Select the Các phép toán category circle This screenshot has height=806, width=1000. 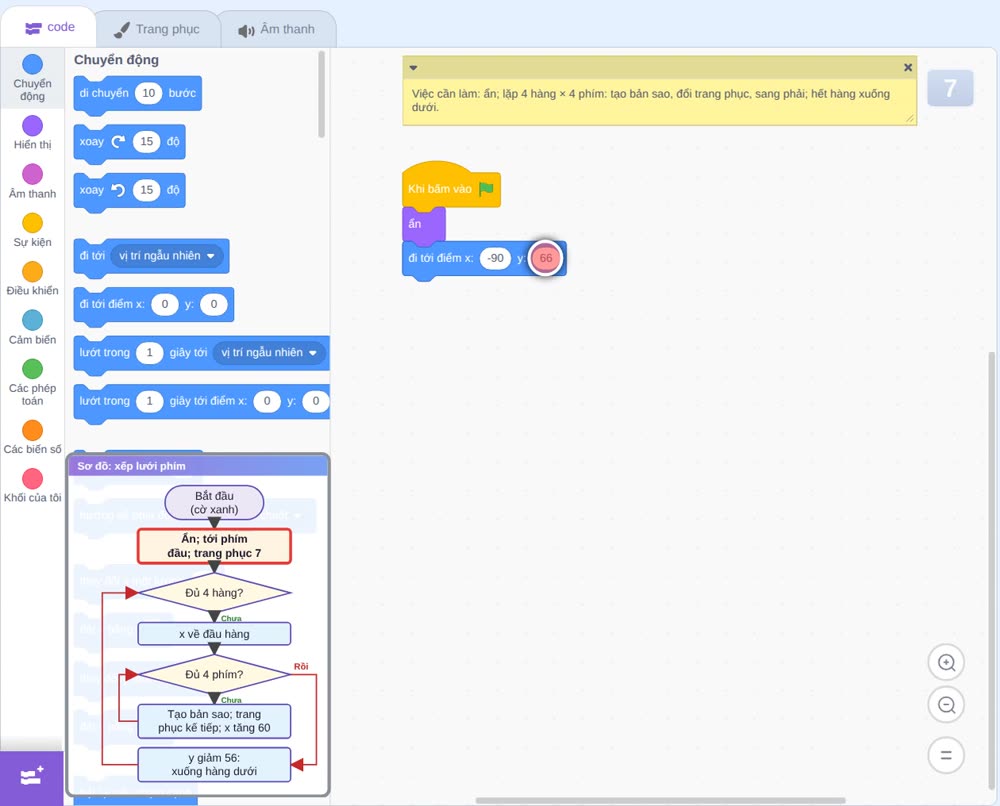pyautogui.click(x=33, y=369)
